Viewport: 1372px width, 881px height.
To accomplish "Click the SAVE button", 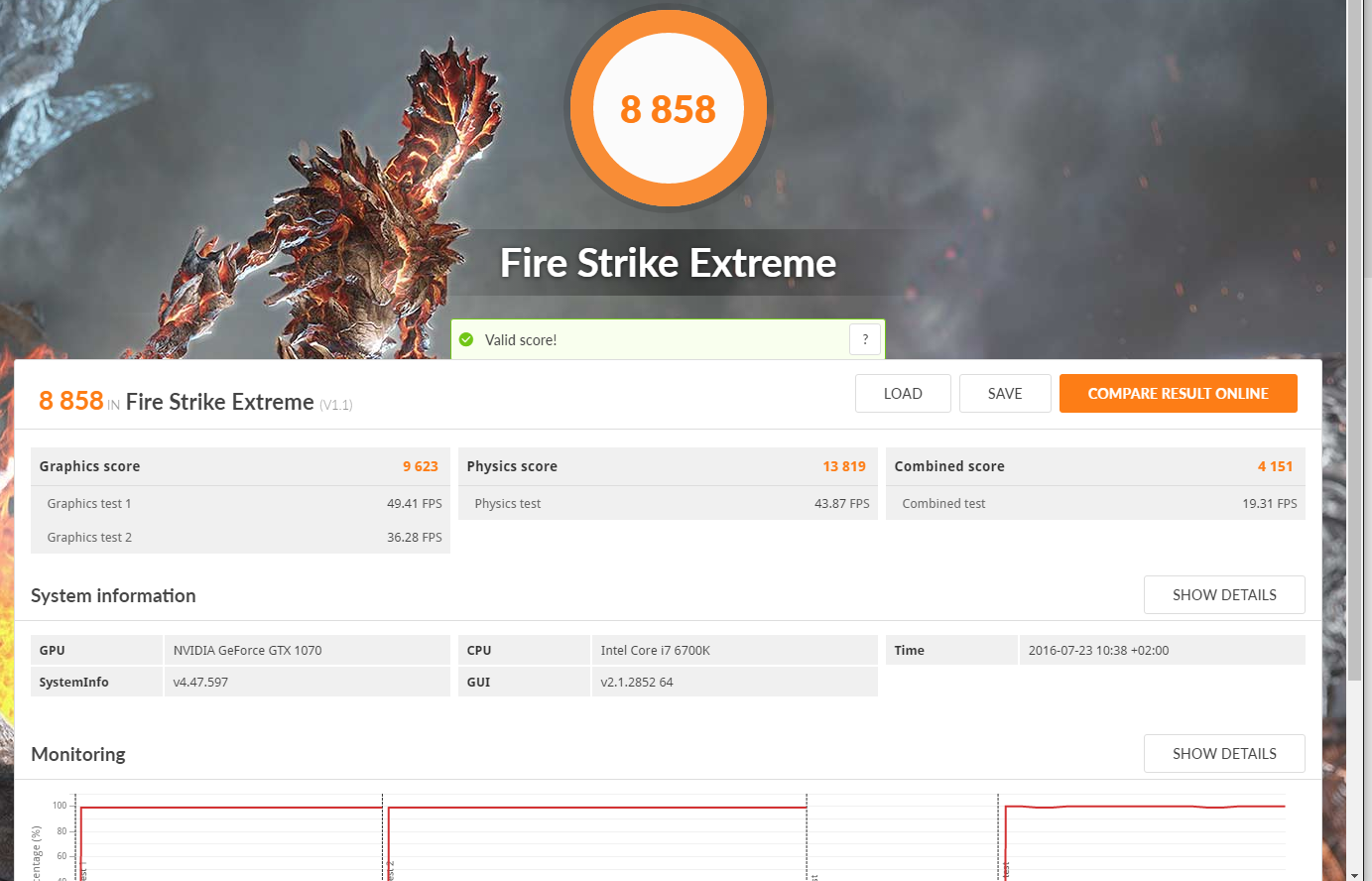I will (1005, 393).
